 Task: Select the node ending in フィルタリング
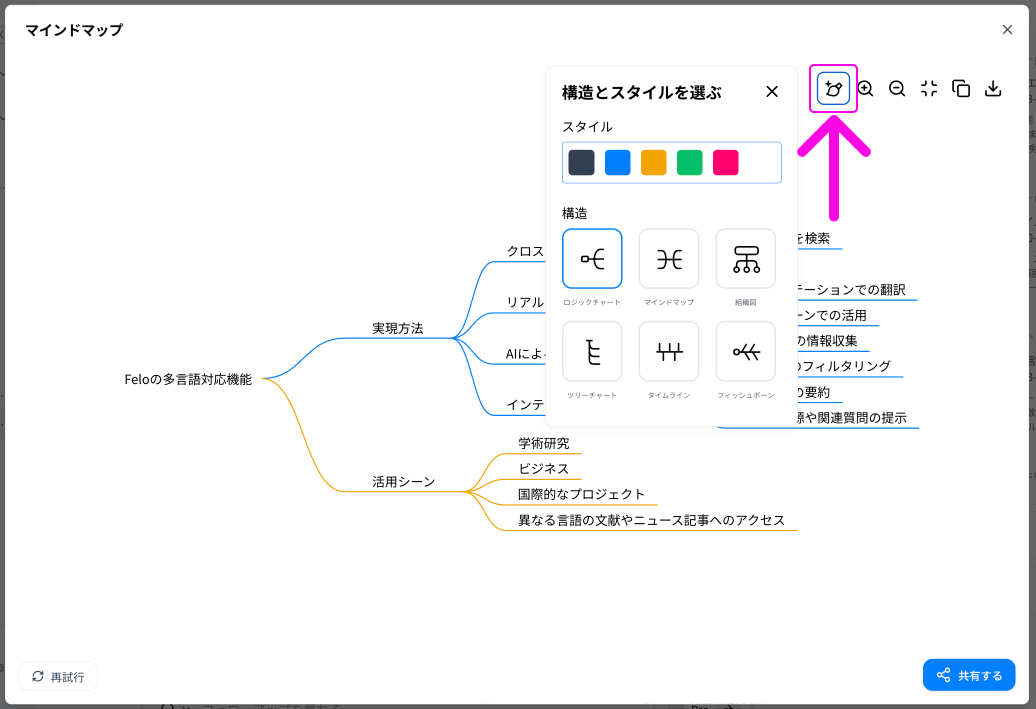[x=844, y=367]
